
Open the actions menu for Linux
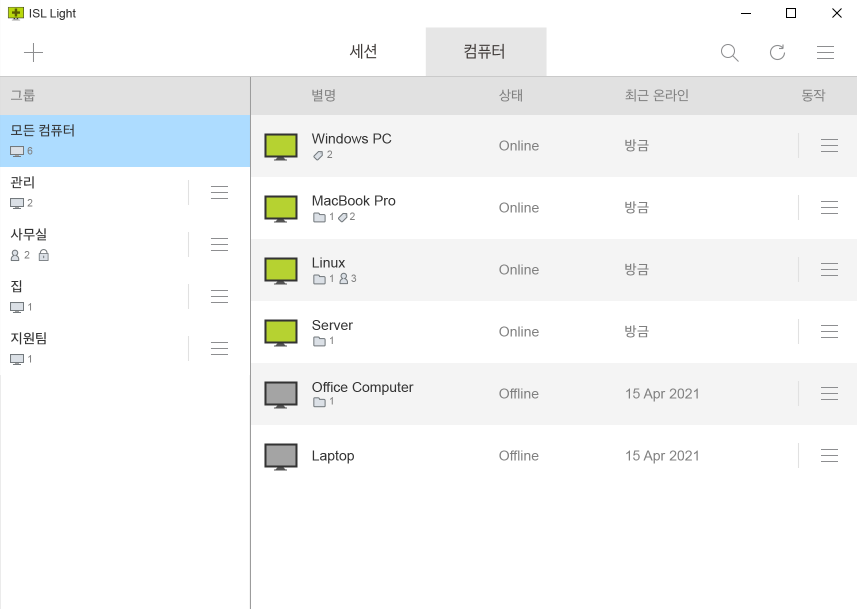[x=829, y=269]
